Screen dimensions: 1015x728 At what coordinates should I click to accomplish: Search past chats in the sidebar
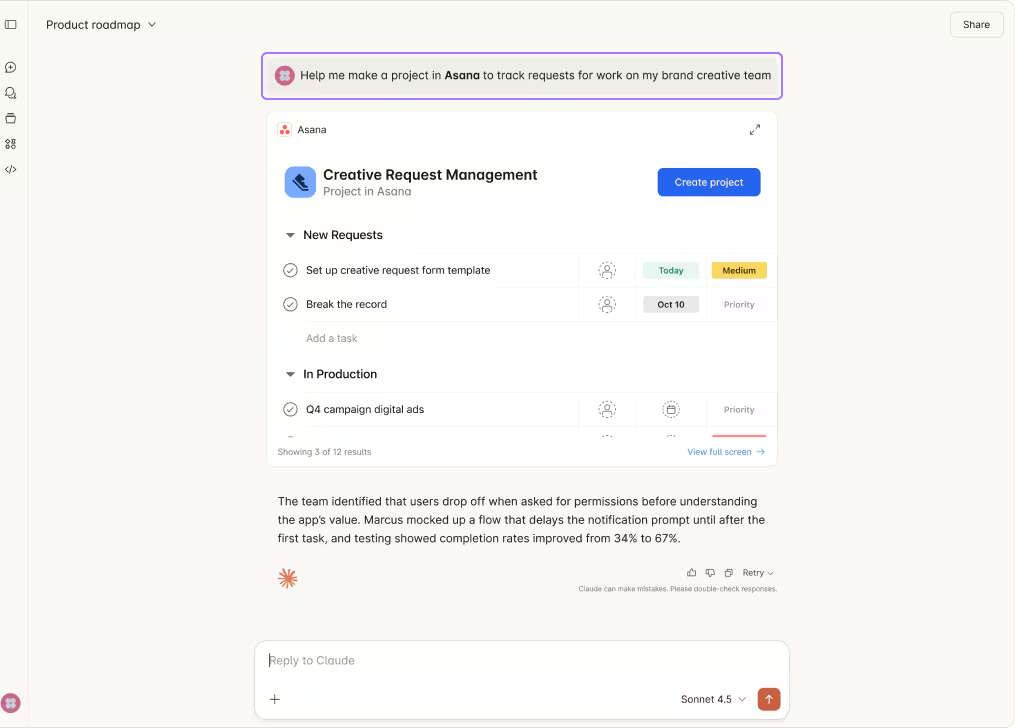coord(11,92)
